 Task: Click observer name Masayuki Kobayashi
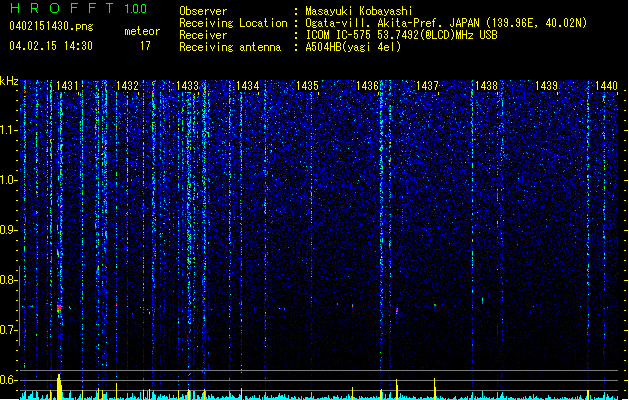(x=359, y=11)
